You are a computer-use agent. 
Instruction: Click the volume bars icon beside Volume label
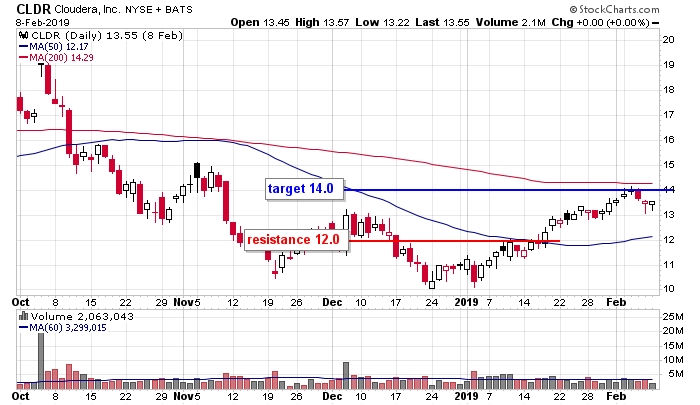click(24, 316)
